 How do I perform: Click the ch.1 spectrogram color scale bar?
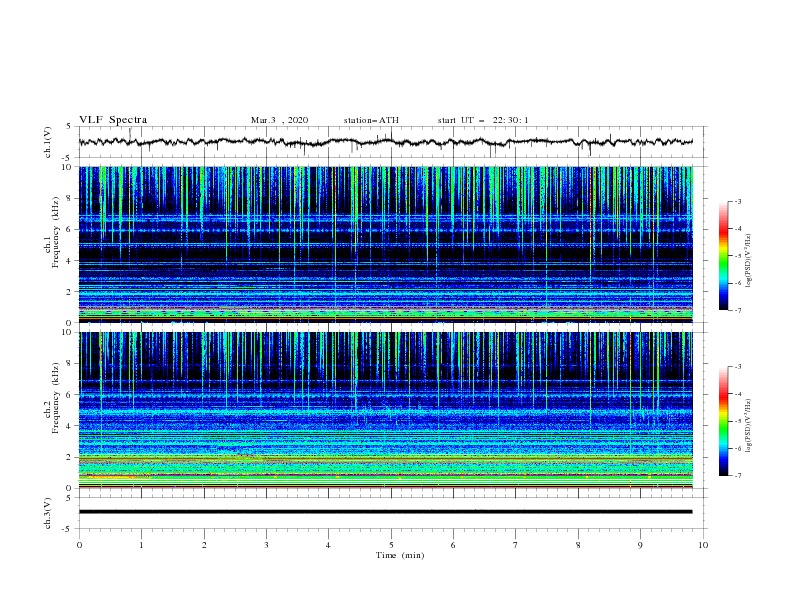723,256
